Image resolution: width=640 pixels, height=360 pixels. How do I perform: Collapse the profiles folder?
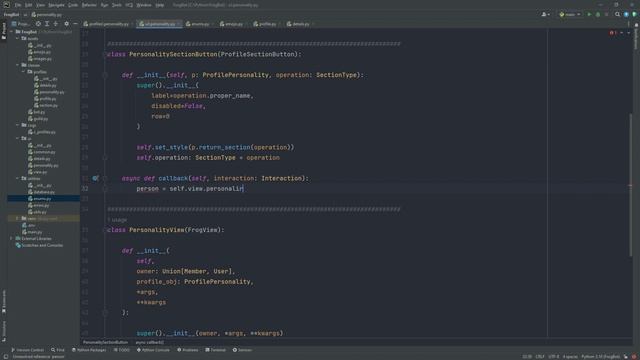(x=23, y=72)
